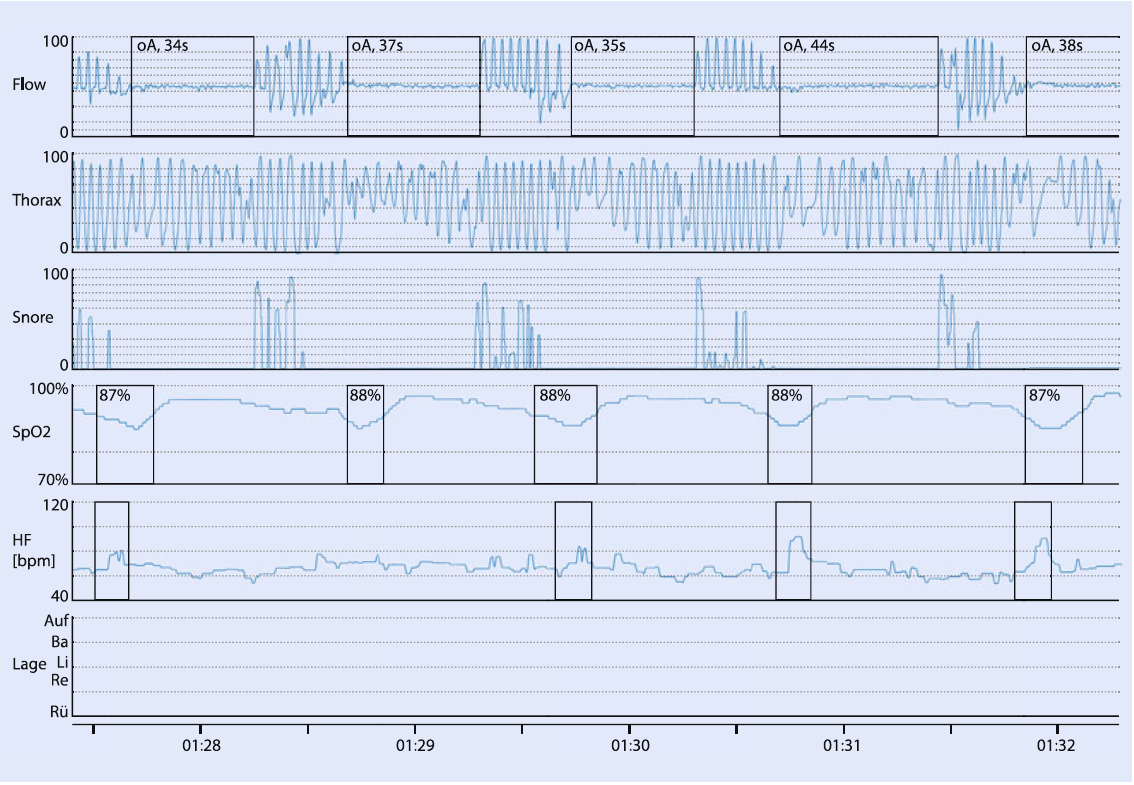Click the Snore channel label
The width and height of the screenshot is (1134, 785).
coord(33,318)
